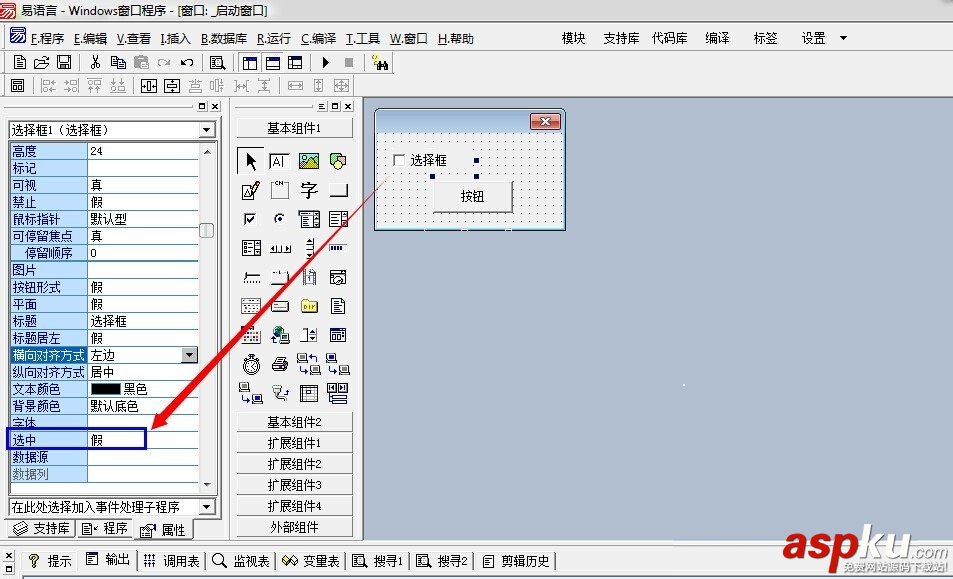
Task: Click the Save floppy-disk icon
Action: click(x=64, y=62)
